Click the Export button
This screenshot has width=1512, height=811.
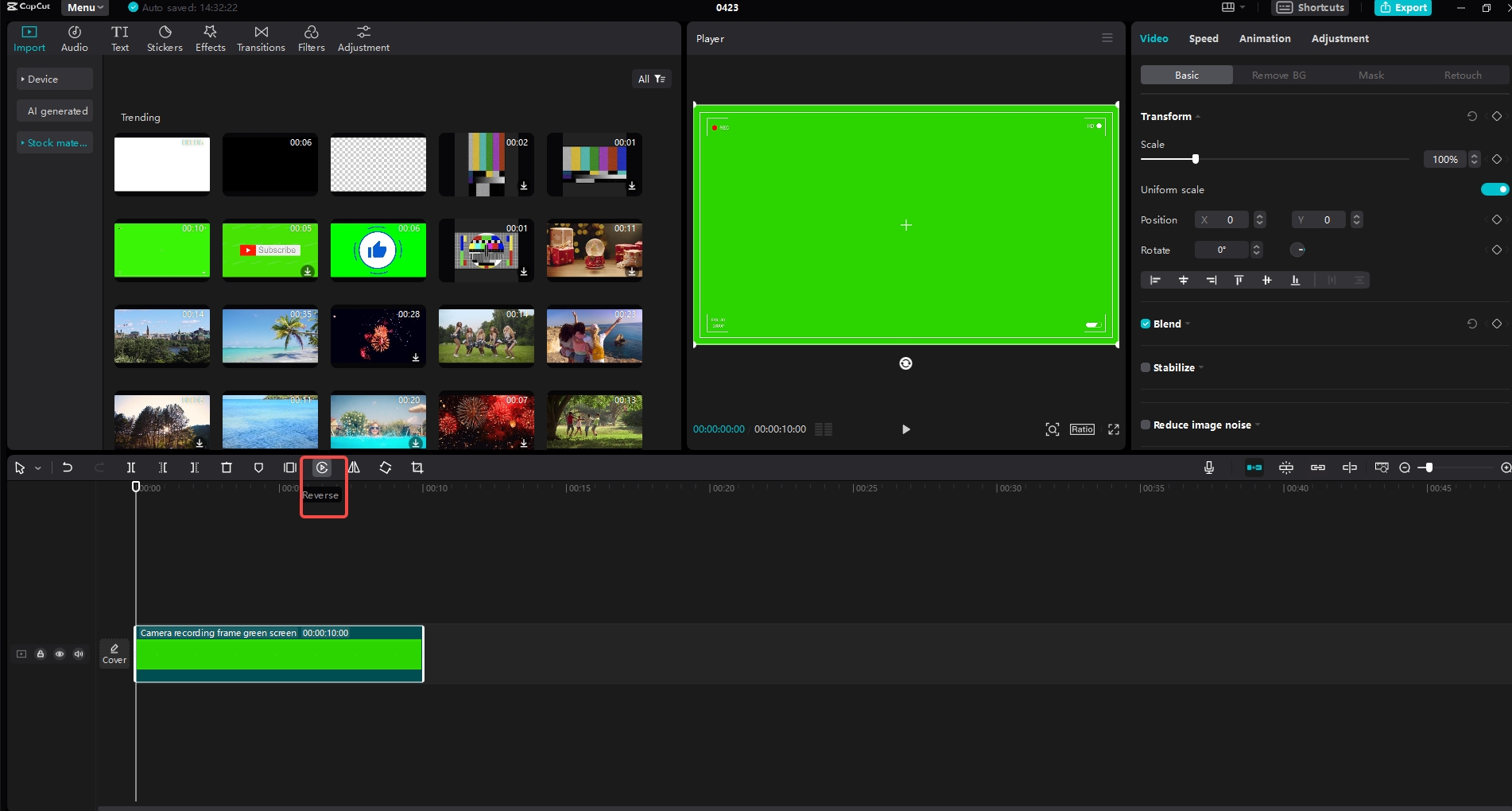click(1403, 8)
